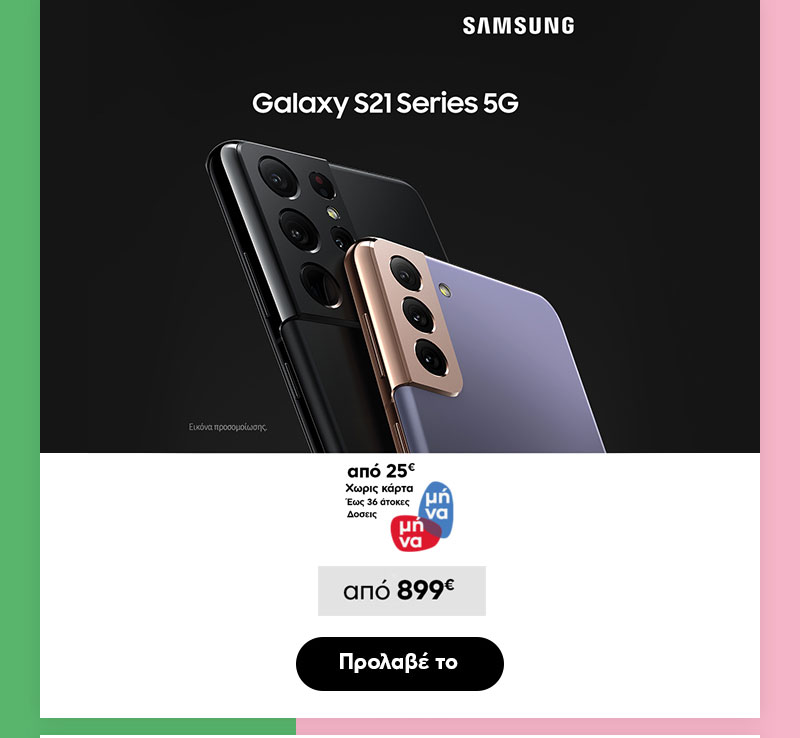This screenshot has width=800, height=738.
Task: Click the Έως 36 άτοκες Δόσεις text
Action: 378,508
